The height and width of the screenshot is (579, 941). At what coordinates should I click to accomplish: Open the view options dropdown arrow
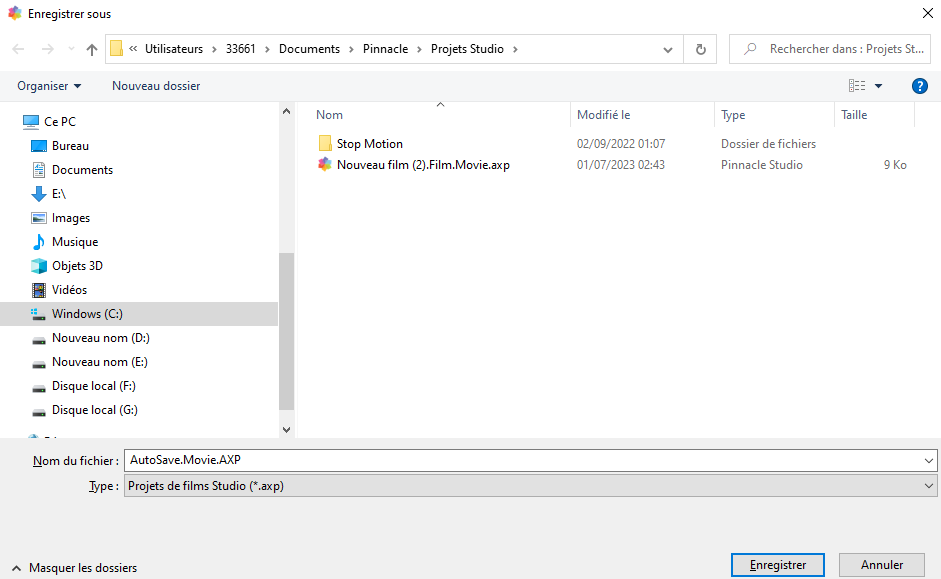879,86
